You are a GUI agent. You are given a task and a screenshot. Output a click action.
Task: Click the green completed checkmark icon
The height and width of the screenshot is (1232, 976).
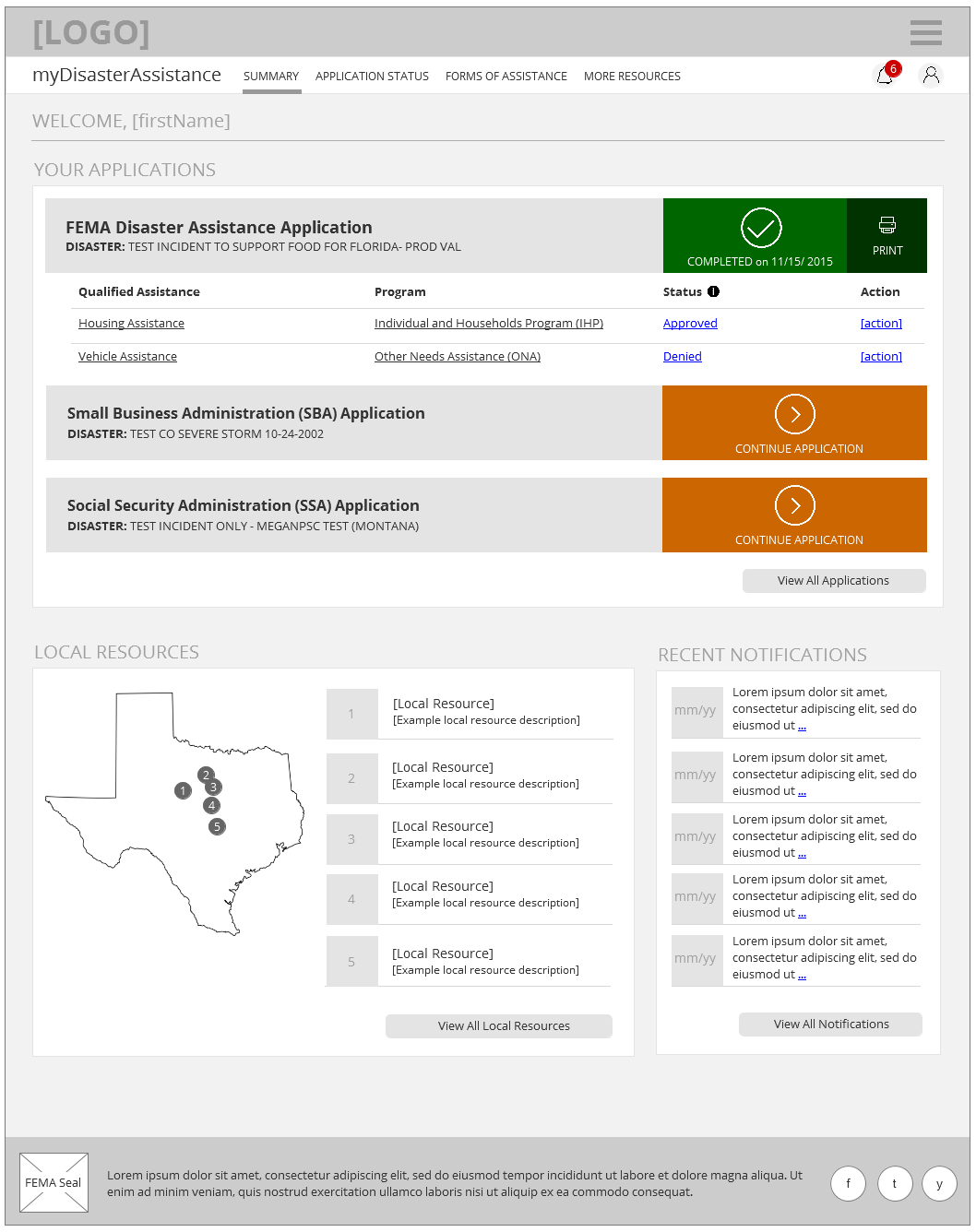761,228
